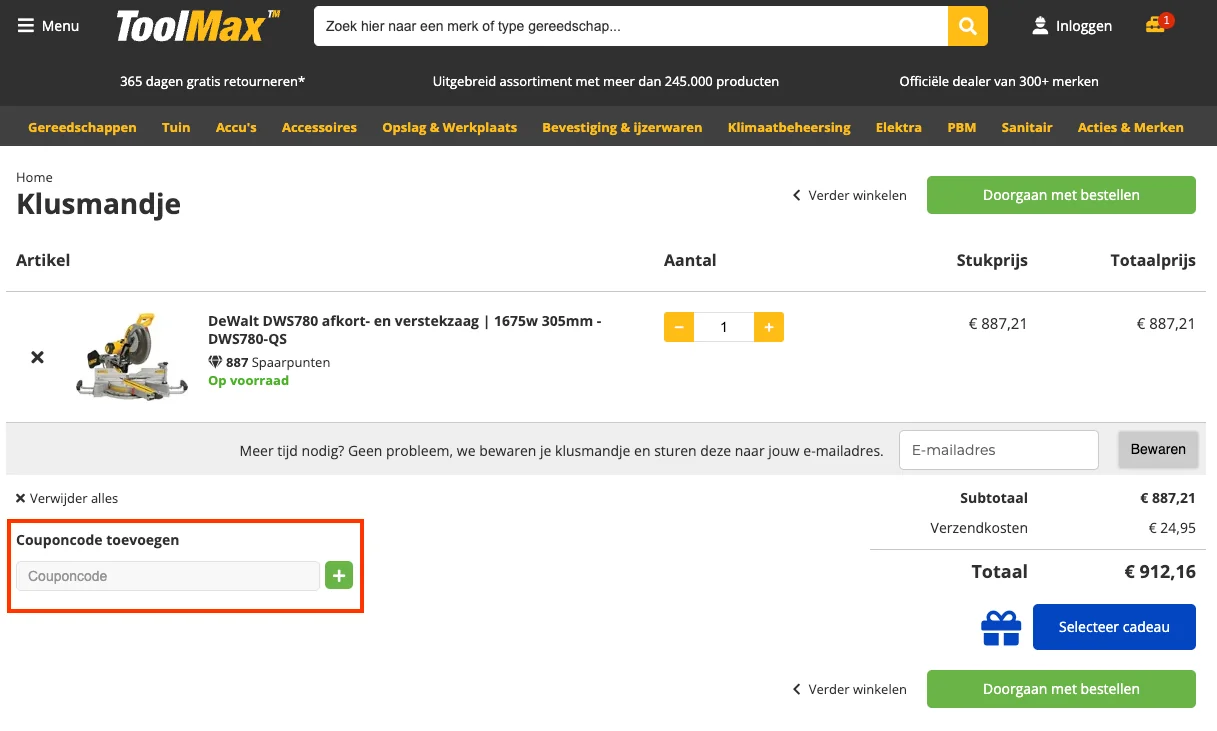Viewport: 1217px width, 731px height.
Task: Click Verwijder alles to clear the cart
Action: click(x=66, y=498)
